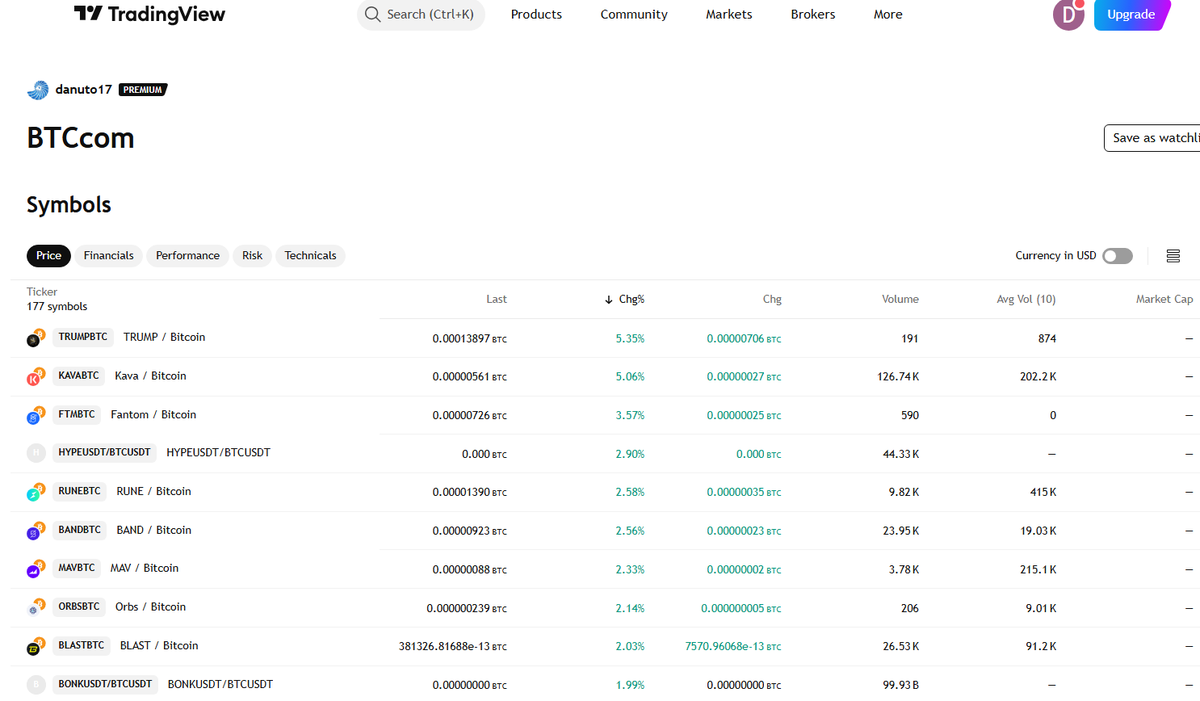Open the BONKUSDT/BTCUSDT ticker tag
The image size is (1200, 701).
click(x=105, y=685)
